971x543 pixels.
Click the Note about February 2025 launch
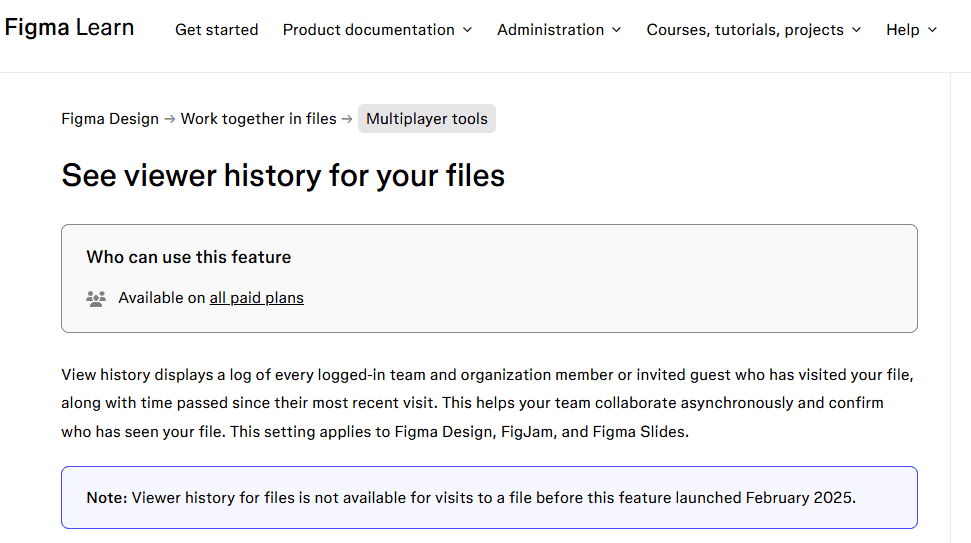[489, 498]
